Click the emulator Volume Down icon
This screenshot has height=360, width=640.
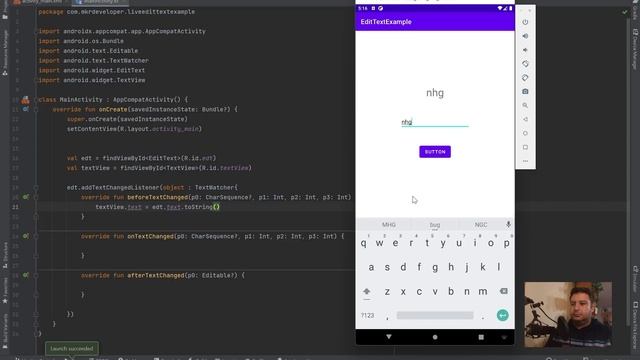pyautogui.click(x=525, y=50)
